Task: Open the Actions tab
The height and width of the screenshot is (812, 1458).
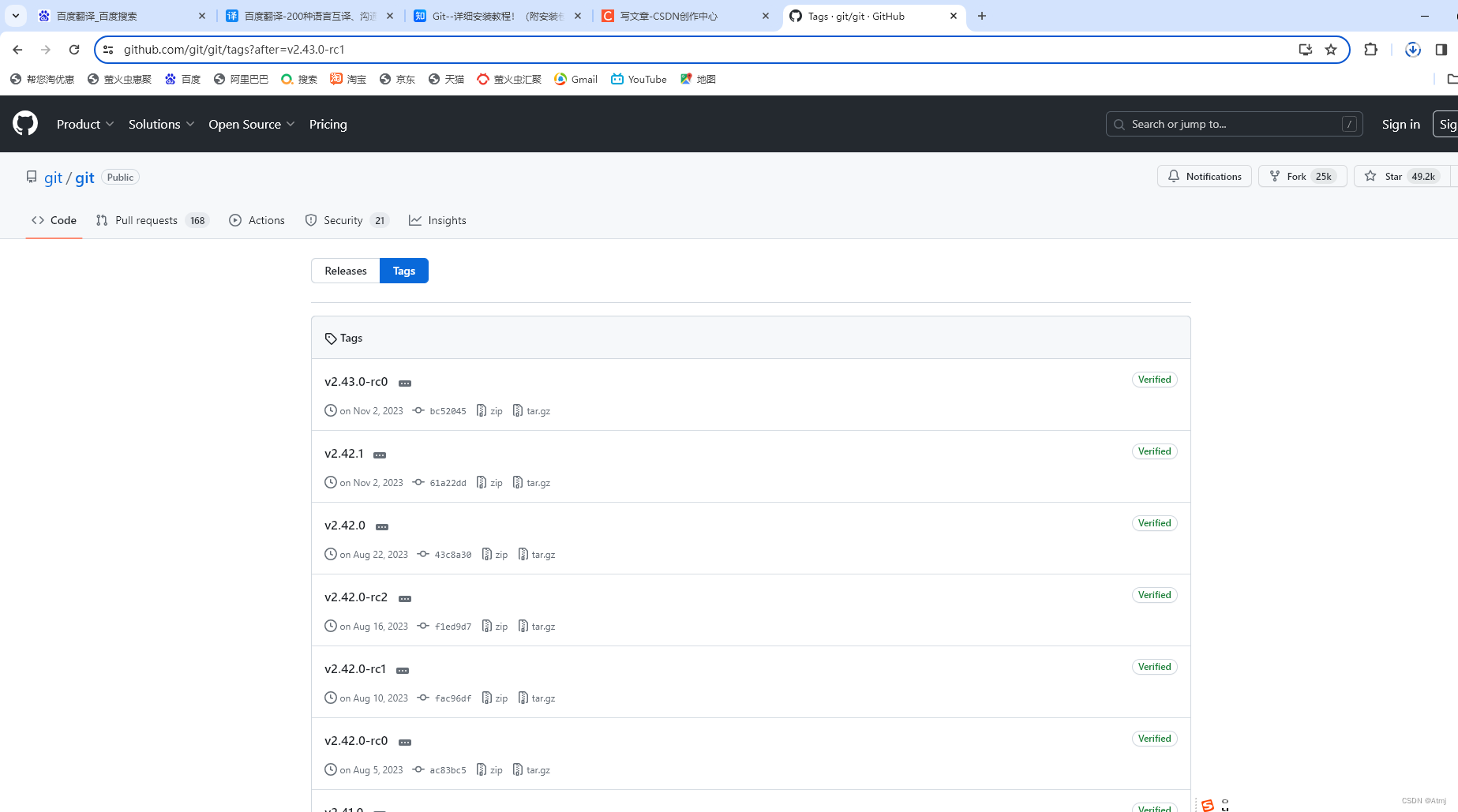Action: coord(257,220)
